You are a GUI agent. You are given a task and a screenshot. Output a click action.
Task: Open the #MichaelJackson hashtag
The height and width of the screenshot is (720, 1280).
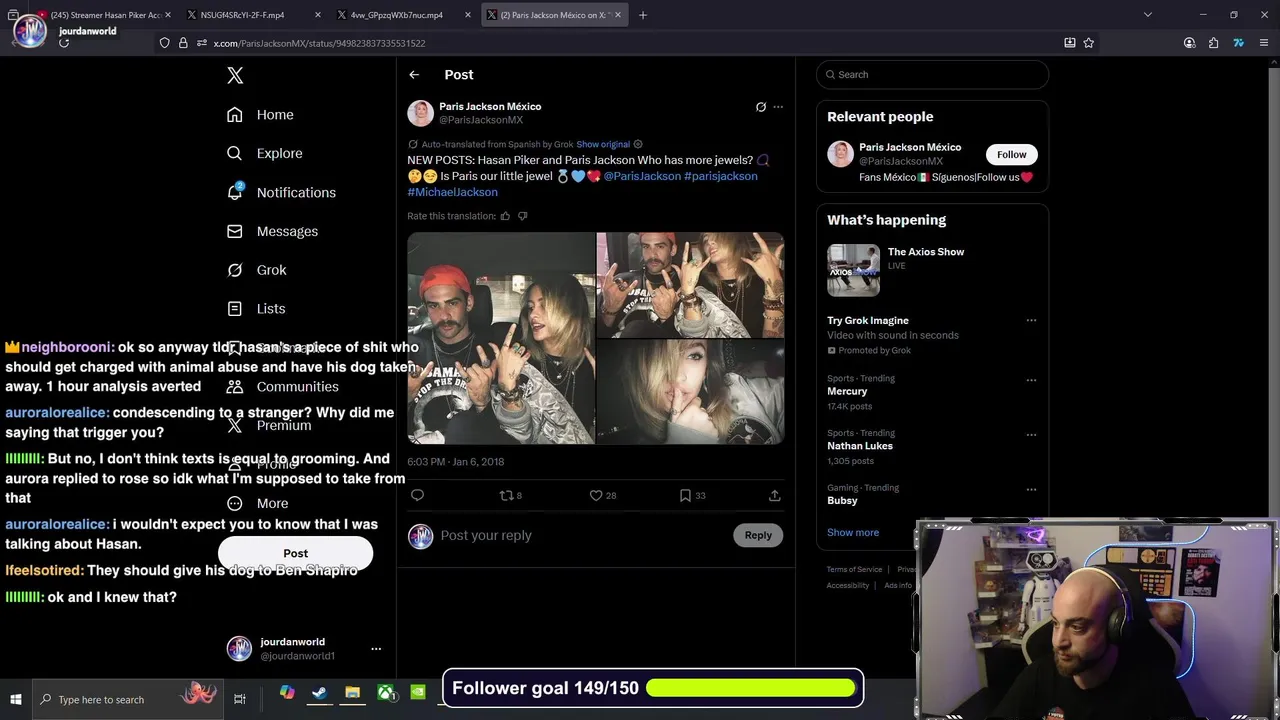452,192
